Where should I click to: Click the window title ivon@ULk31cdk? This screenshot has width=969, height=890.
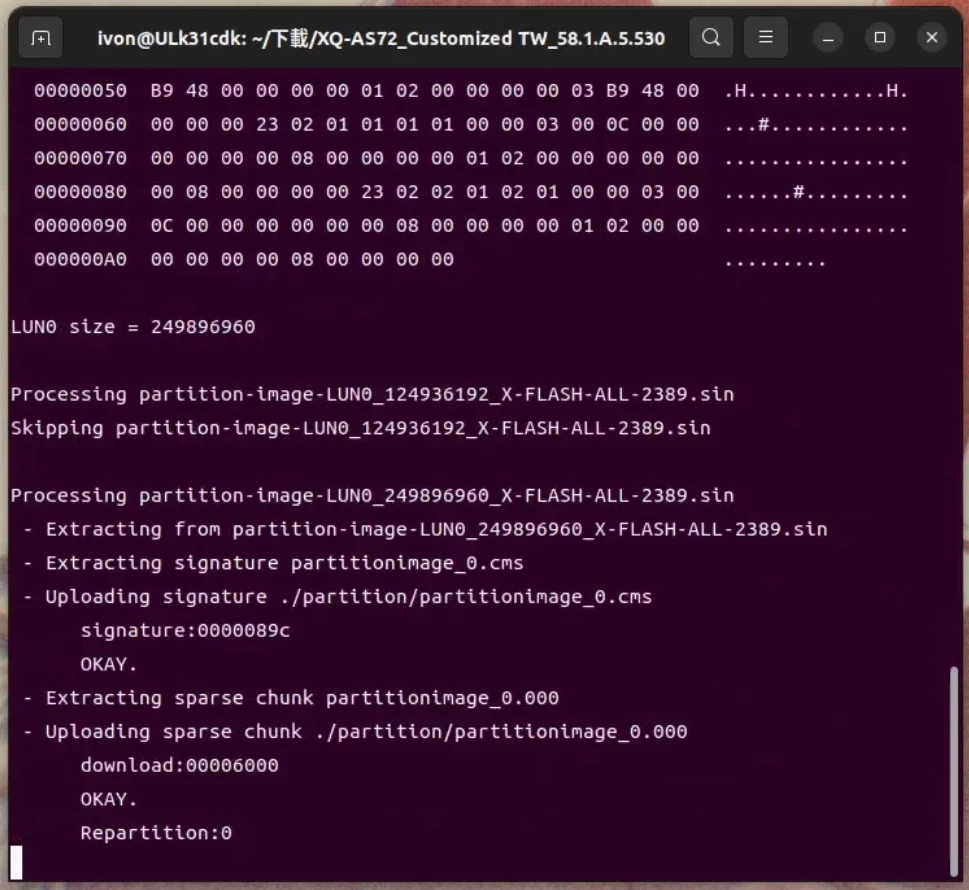380,38
